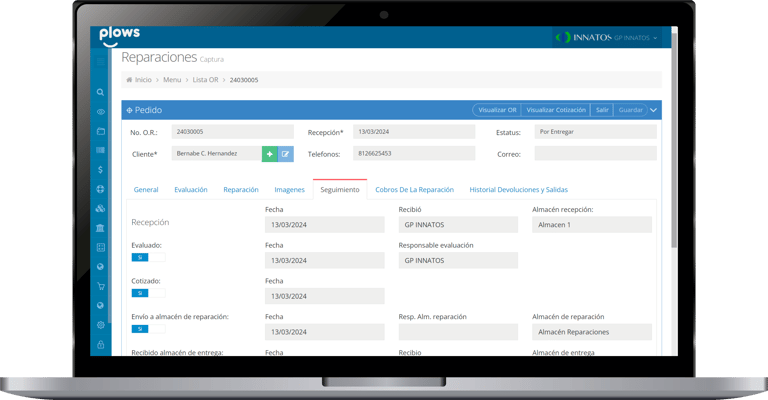
Task: Collapse the Pedido panel chevron
Action: point(653,110)
